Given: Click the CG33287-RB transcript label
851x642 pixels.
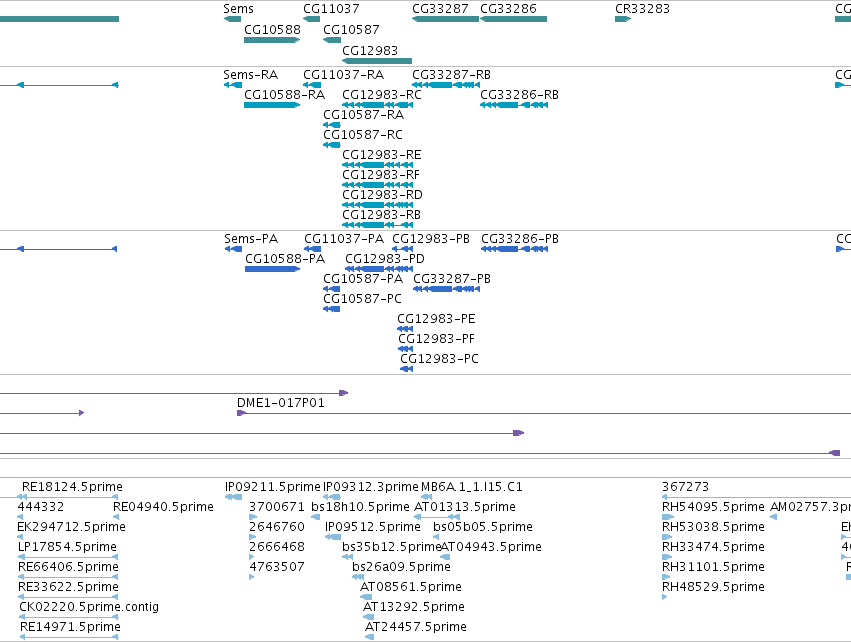Looking at the screenshot, I should pos(452,74).
